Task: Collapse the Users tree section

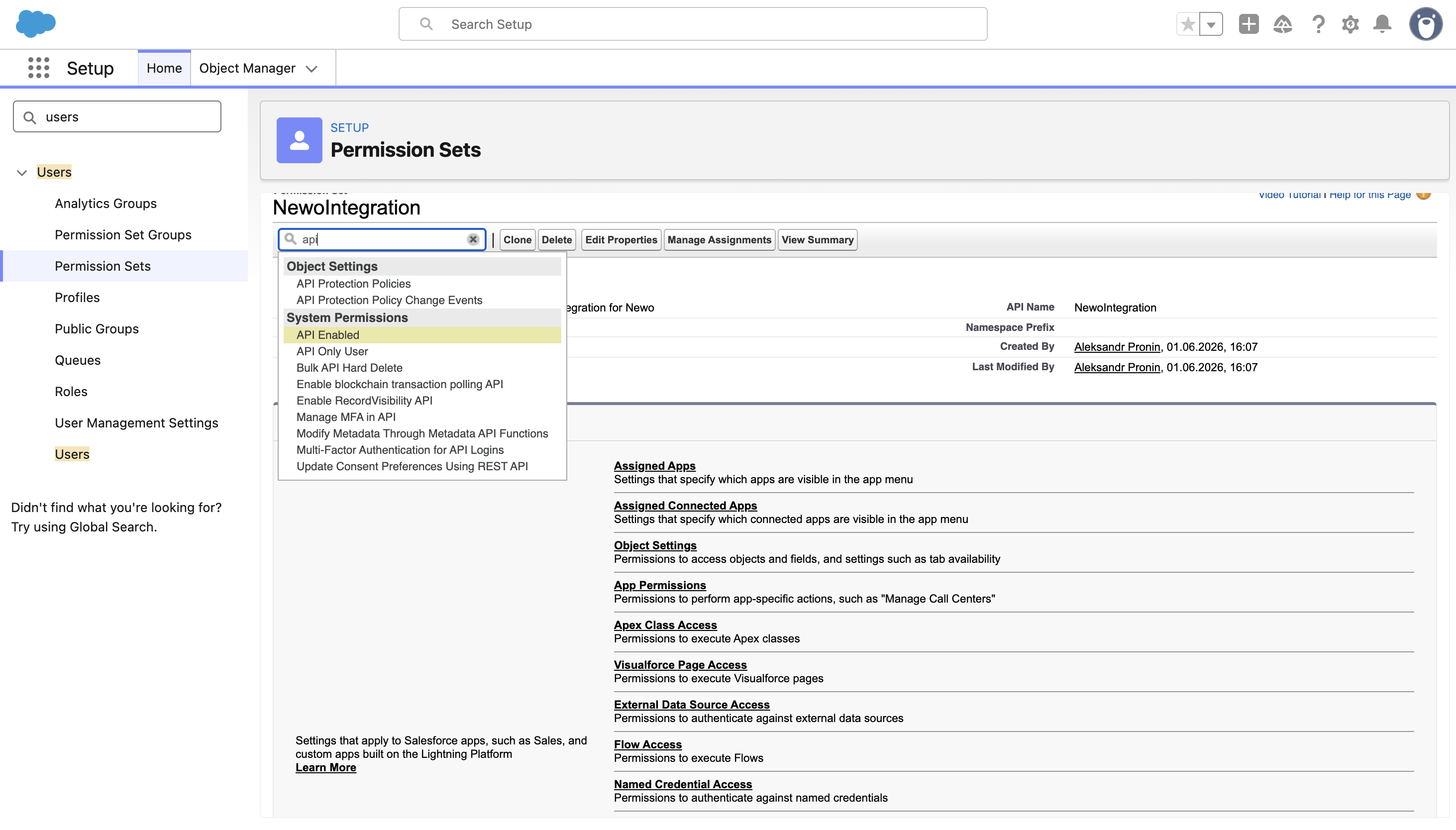Action: point(22,172)
